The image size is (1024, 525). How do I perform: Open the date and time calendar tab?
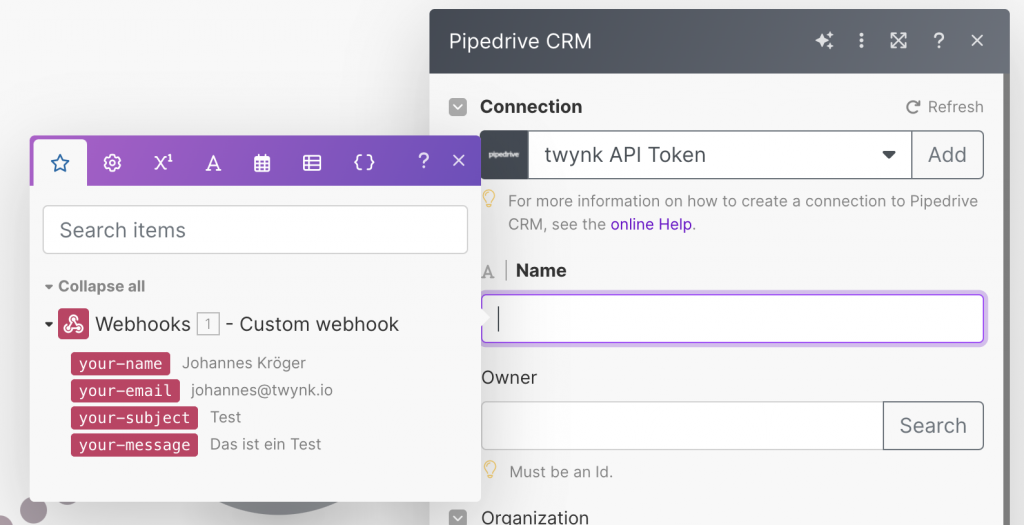[x=262, y=162]
